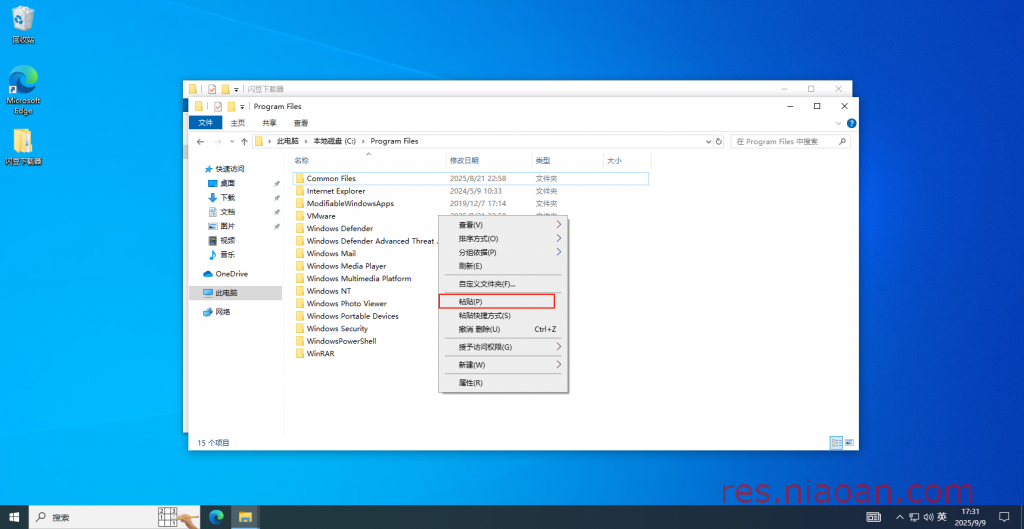Click the network icon in the system tray
This screenshot has width=1024, height=529.
914,517
